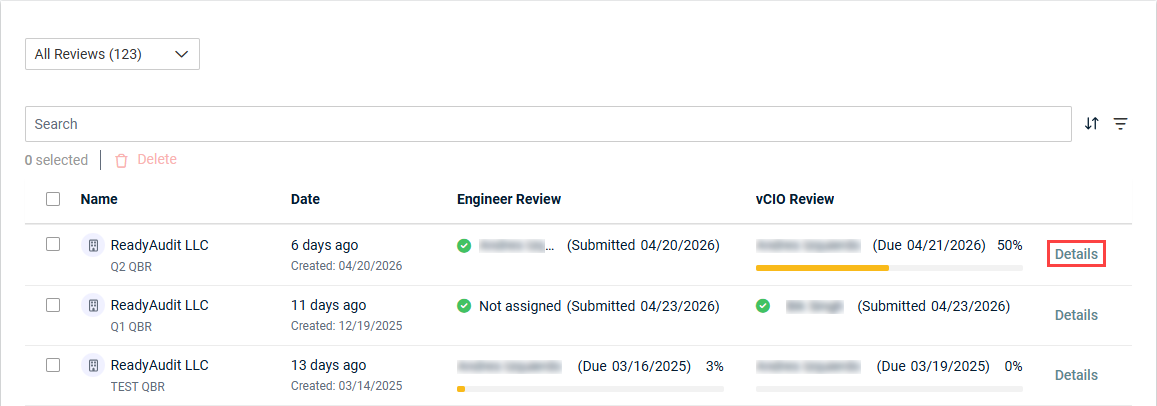Image resolution: width=1157 pixels, height=406 pixels.
Task: Sort by the Date column header
Action: (305, 199)
